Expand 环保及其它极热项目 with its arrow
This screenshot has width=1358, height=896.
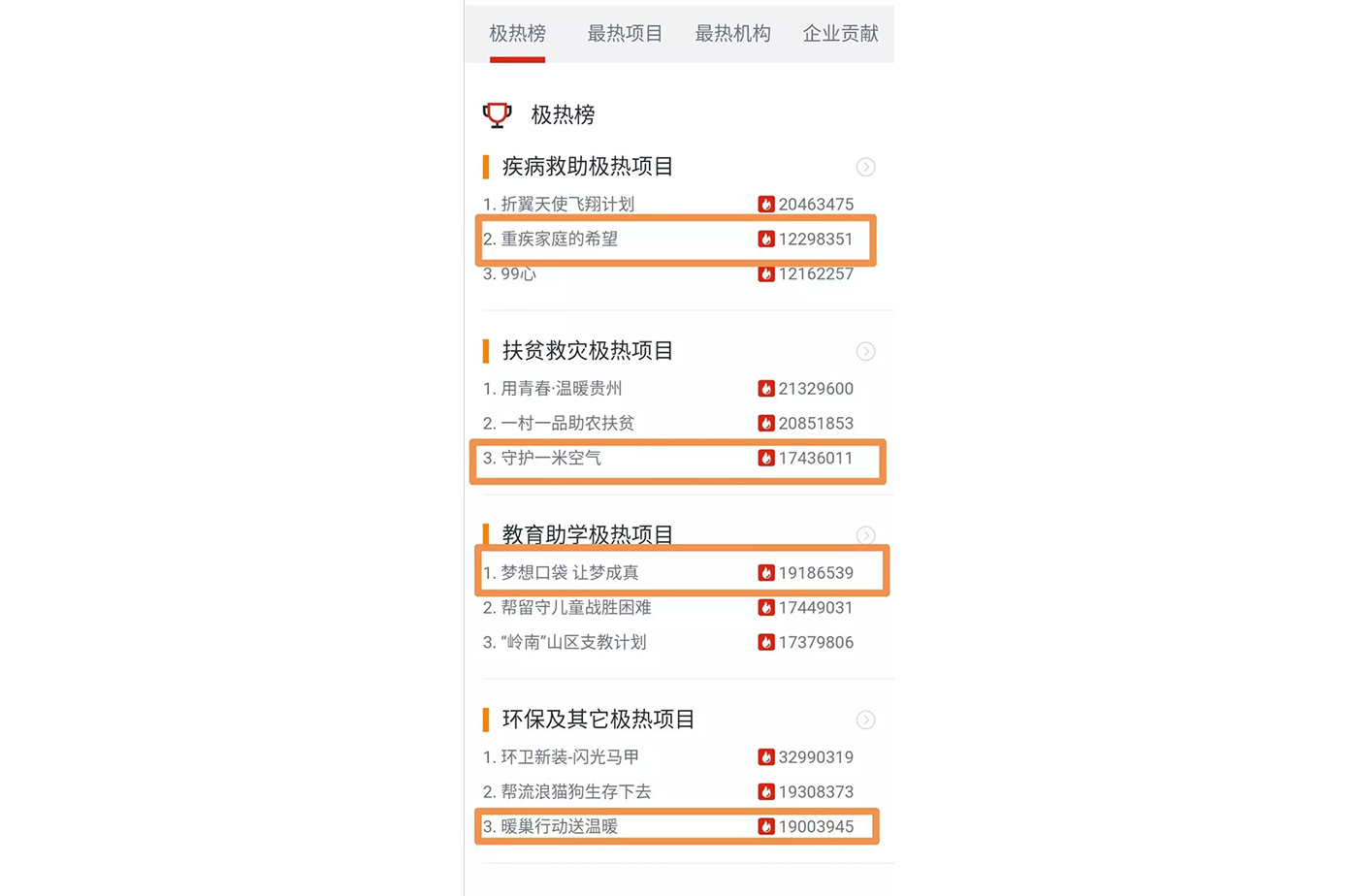tap(866, 720)
